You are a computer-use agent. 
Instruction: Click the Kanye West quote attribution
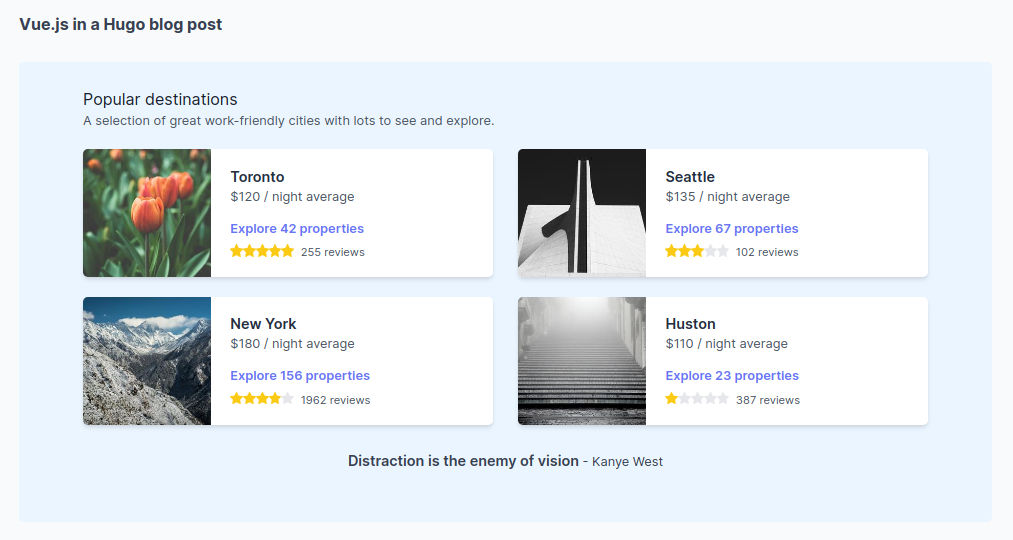(627, 462)
